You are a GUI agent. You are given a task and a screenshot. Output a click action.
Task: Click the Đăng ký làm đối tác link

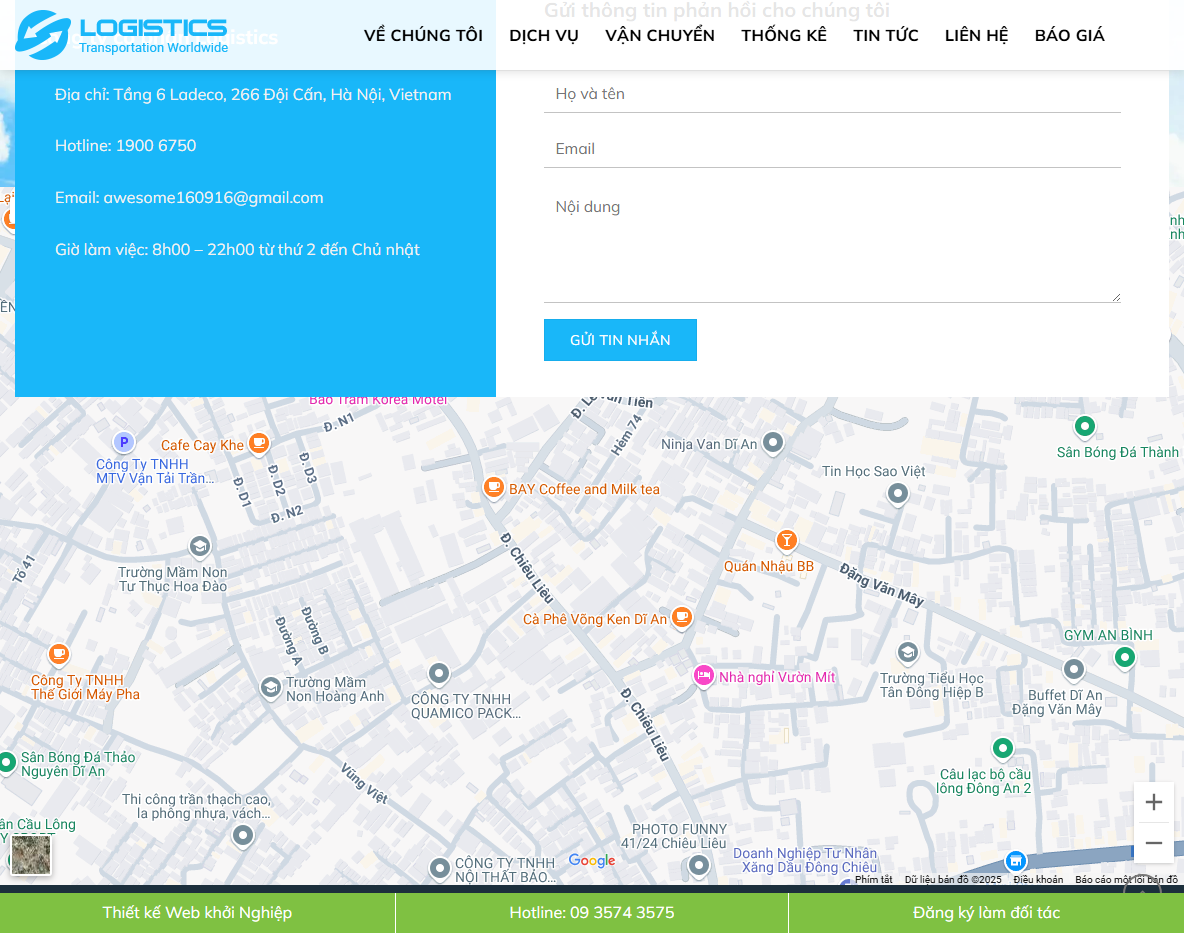[x=986, y=912]
